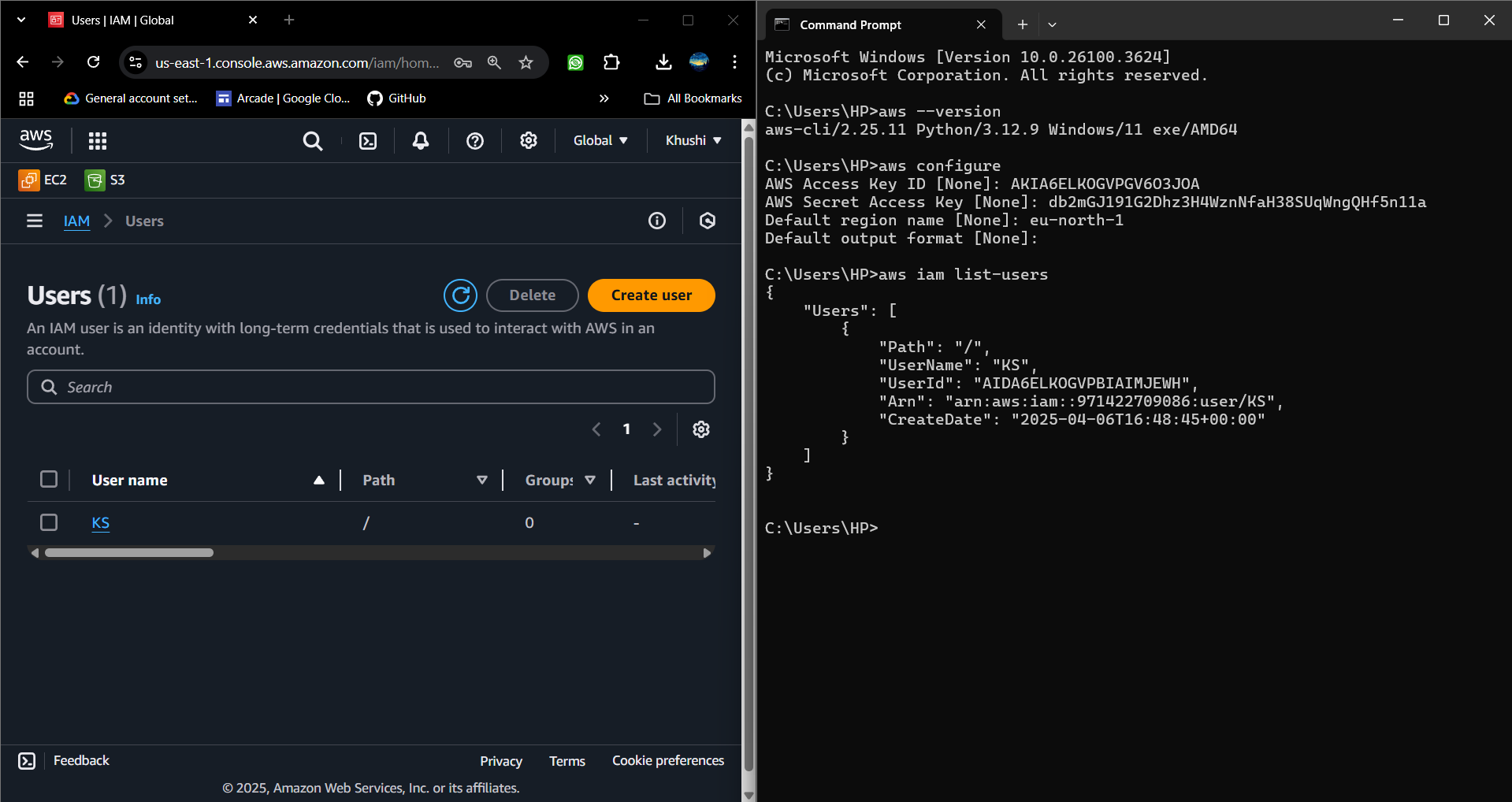The height and width of the screenshot is (802, 1512).
Task: Open Cookie preferences
Action: pyautogui.click(x=668, y=760)
